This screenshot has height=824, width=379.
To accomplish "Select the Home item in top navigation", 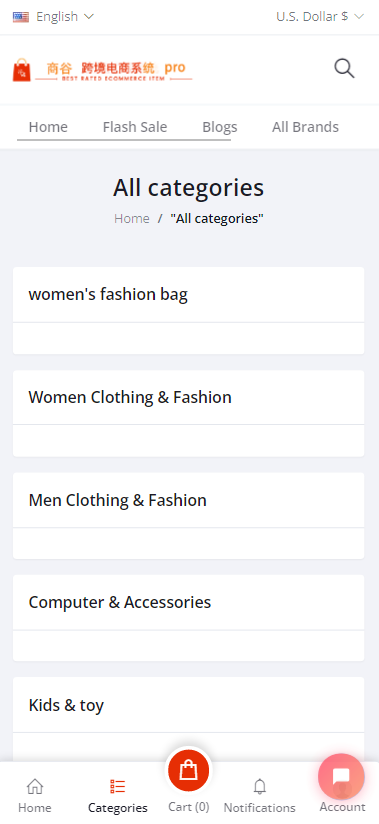I will point(48,127).
